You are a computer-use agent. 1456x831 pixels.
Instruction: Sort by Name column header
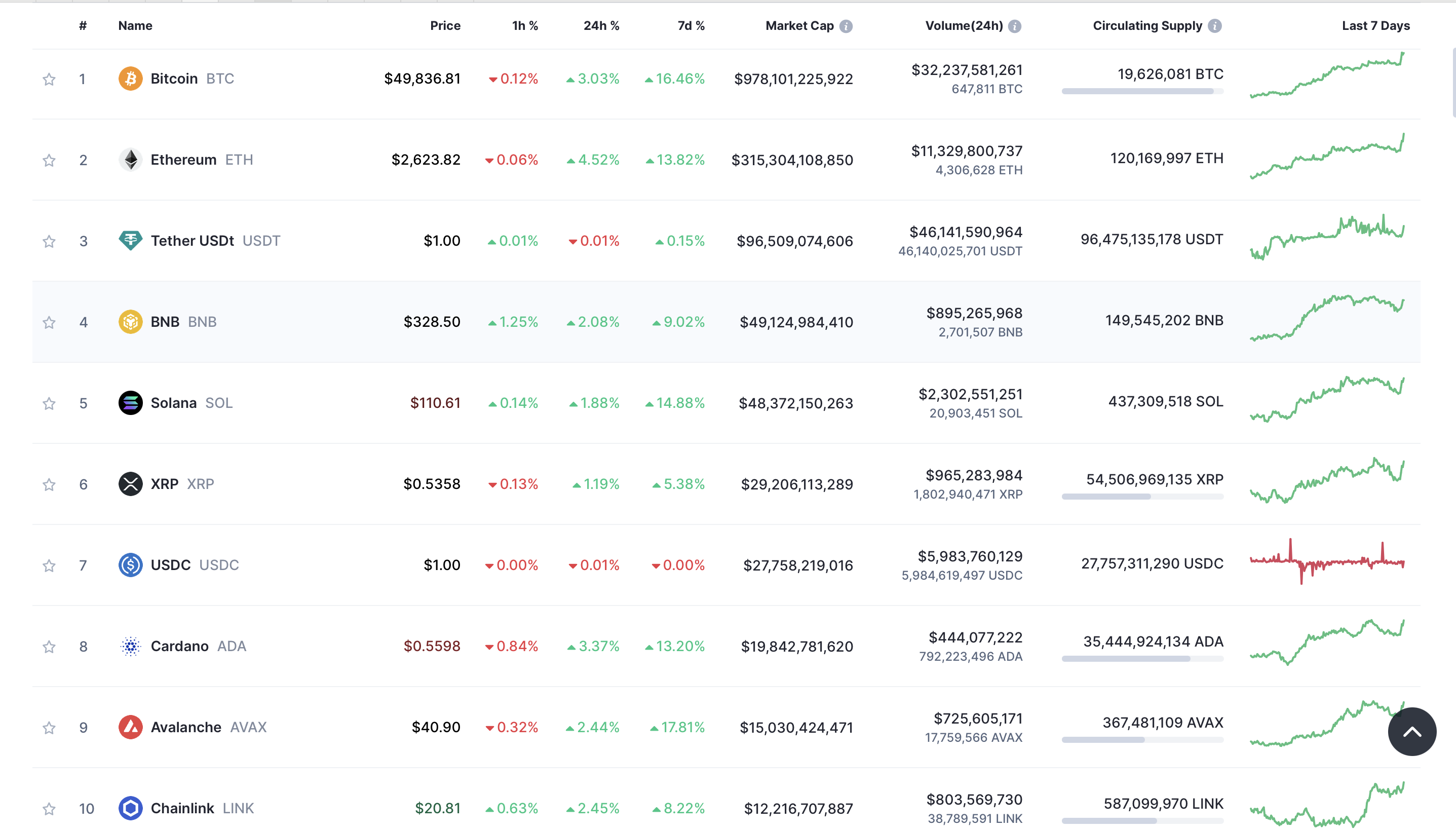(x=135, y=26)
